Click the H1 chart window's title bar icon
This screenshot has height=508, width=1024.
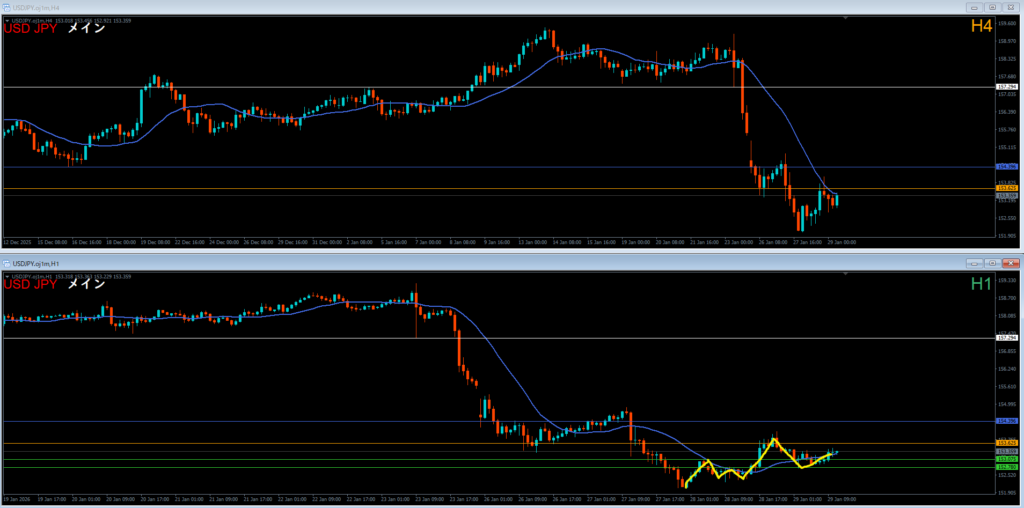7,262
